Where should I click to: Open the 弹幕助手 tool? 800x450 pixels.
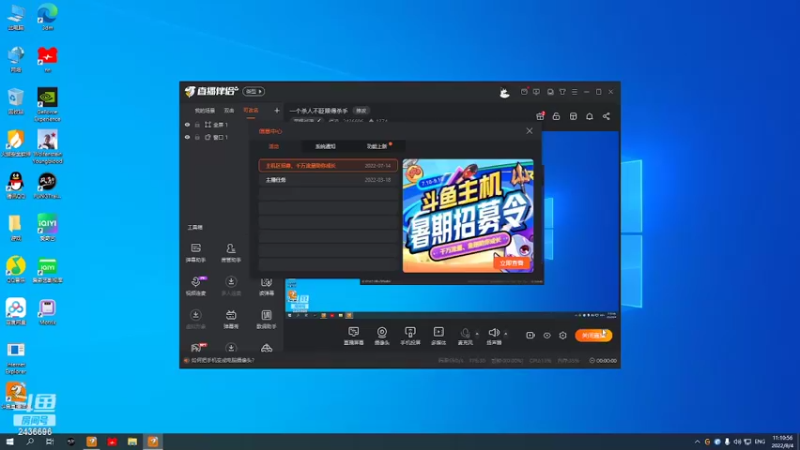pyautogui.click(x=195, y=253)
